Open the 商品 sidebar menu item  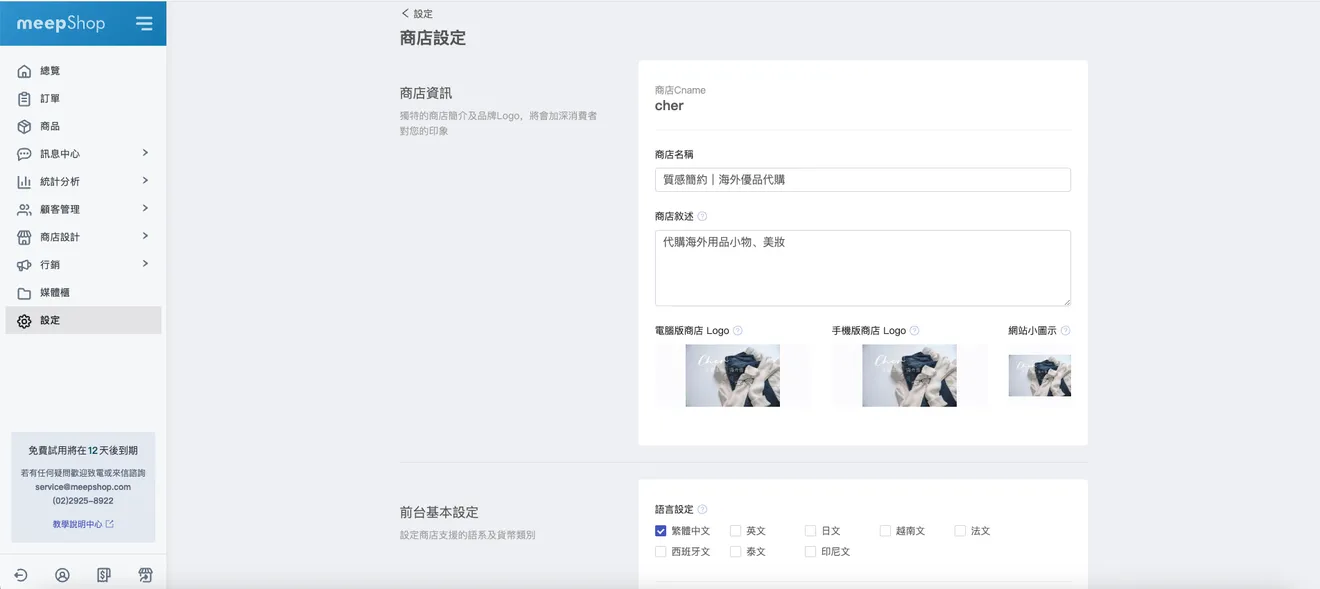pos(83,127)
